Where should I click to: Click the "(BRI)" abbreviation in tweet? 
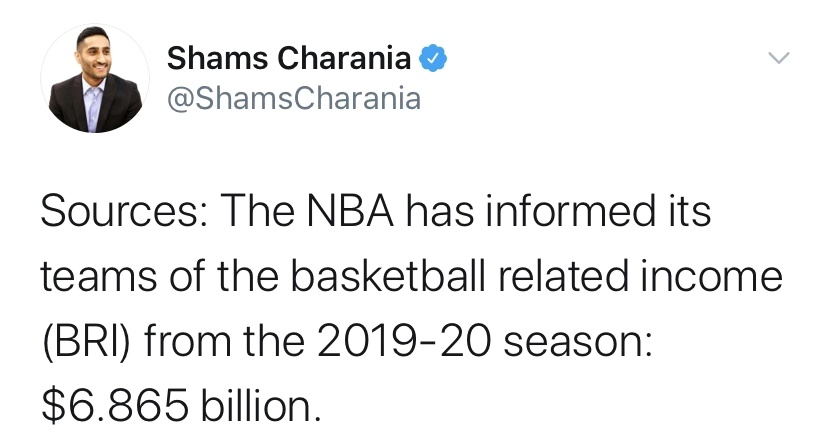[x=85, y=342]
